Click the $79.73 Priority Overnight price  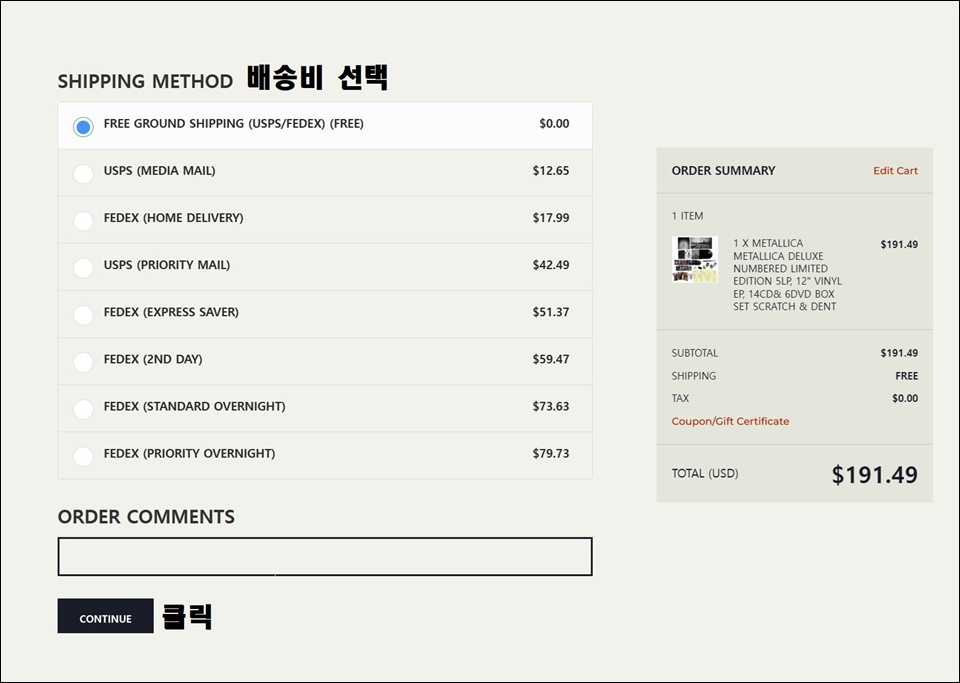(551, 453)
